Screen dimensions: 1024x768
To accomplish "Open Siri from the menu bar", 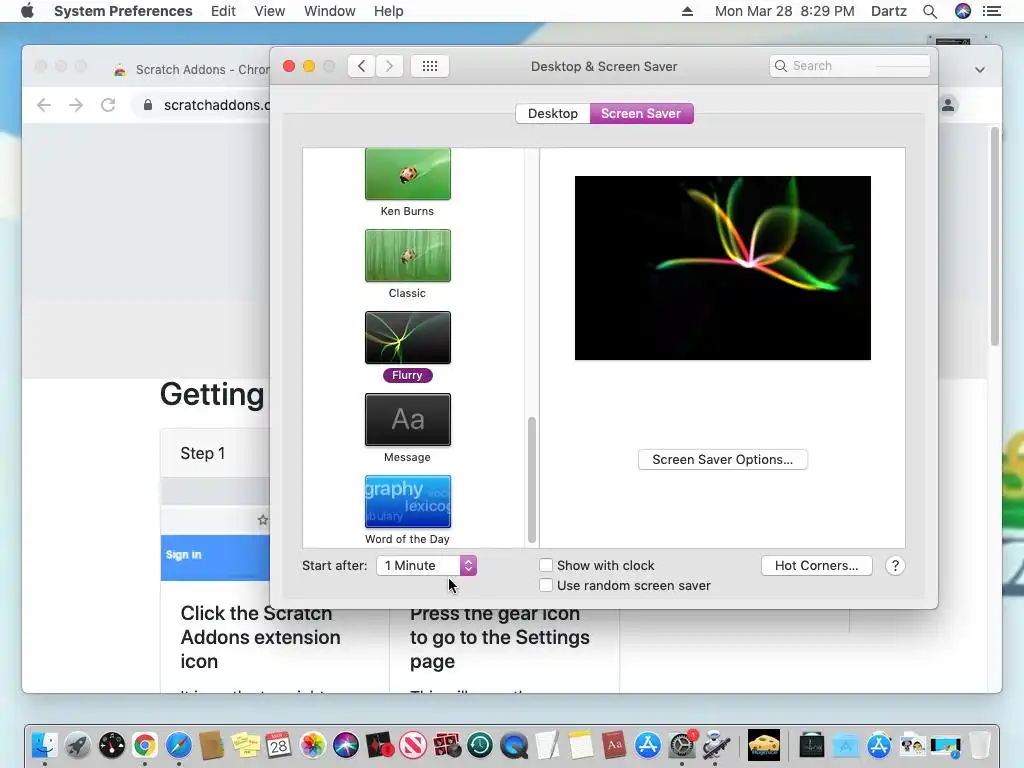I will [963, 11].
